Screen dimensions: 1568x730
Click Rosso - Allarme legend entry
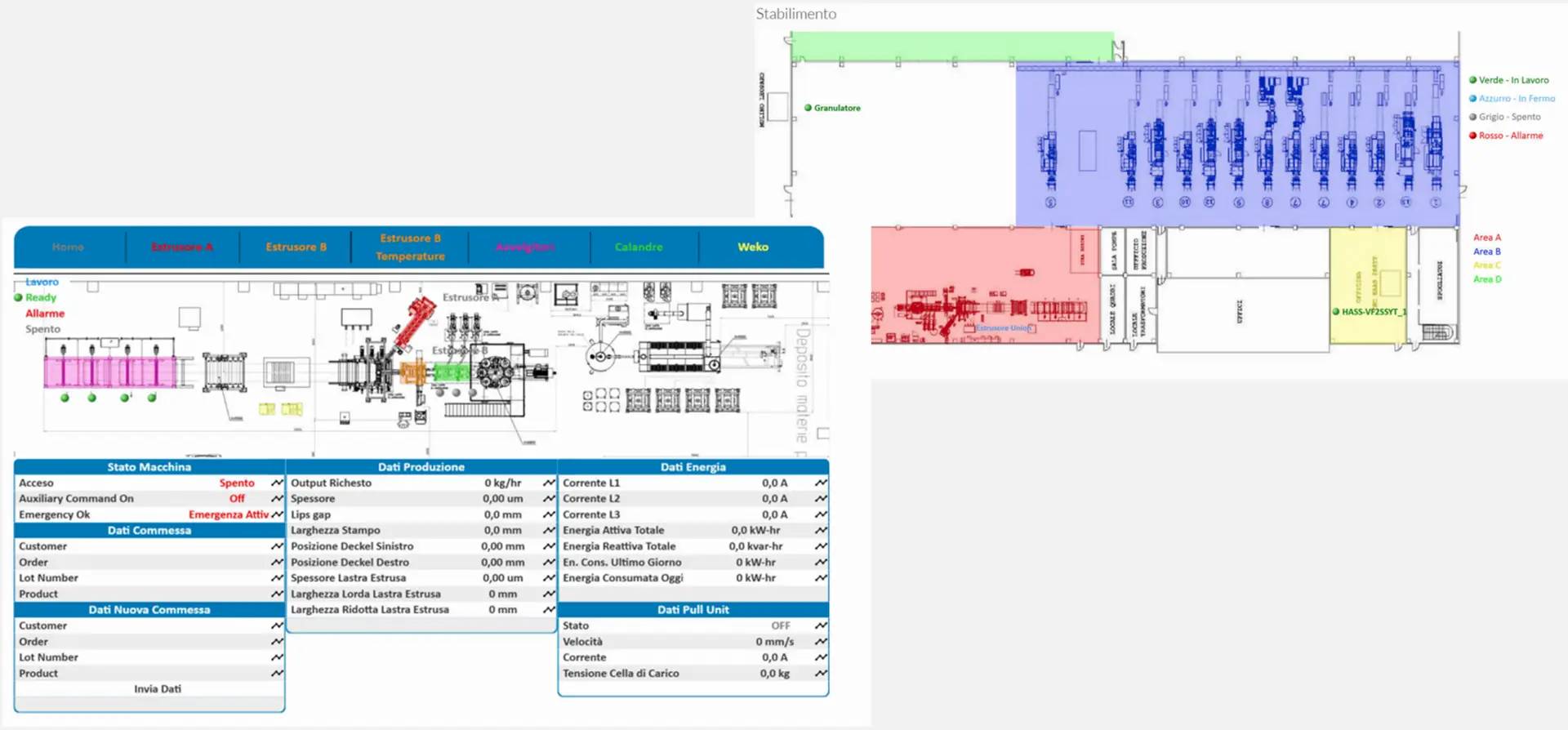pos(1506,136)
